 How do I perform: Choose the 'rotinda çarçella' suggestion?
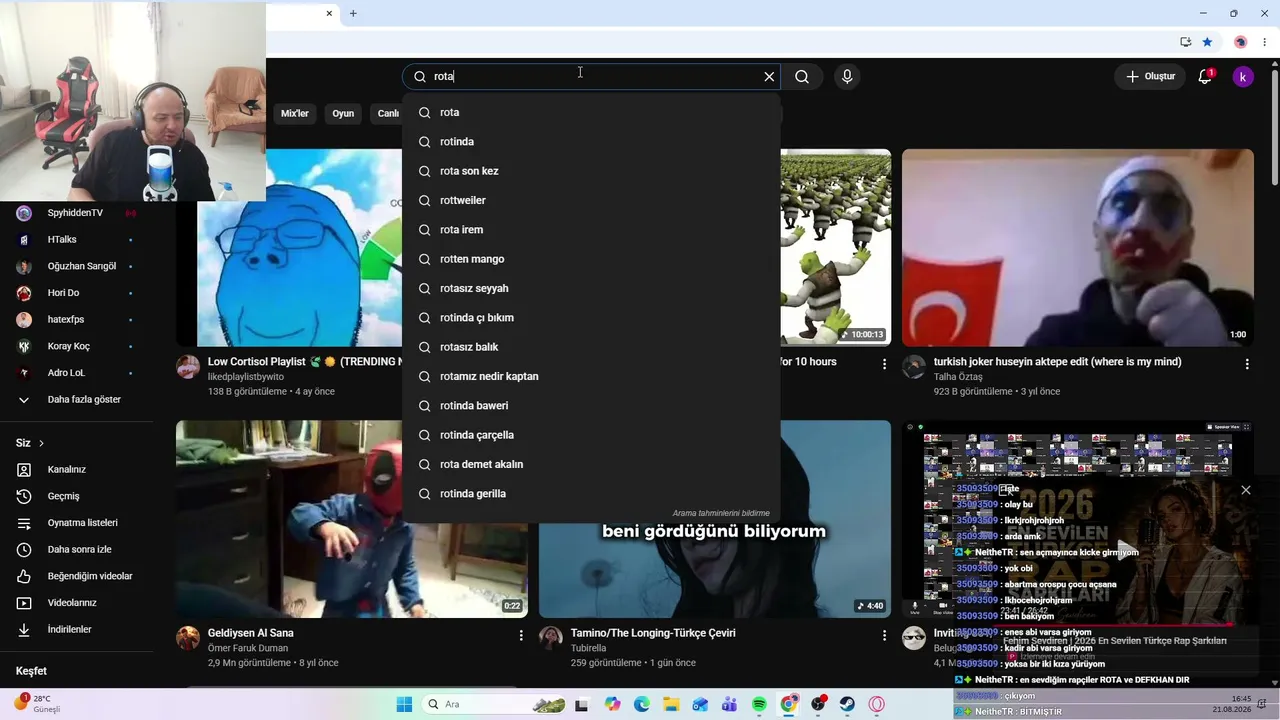point(591,435)
